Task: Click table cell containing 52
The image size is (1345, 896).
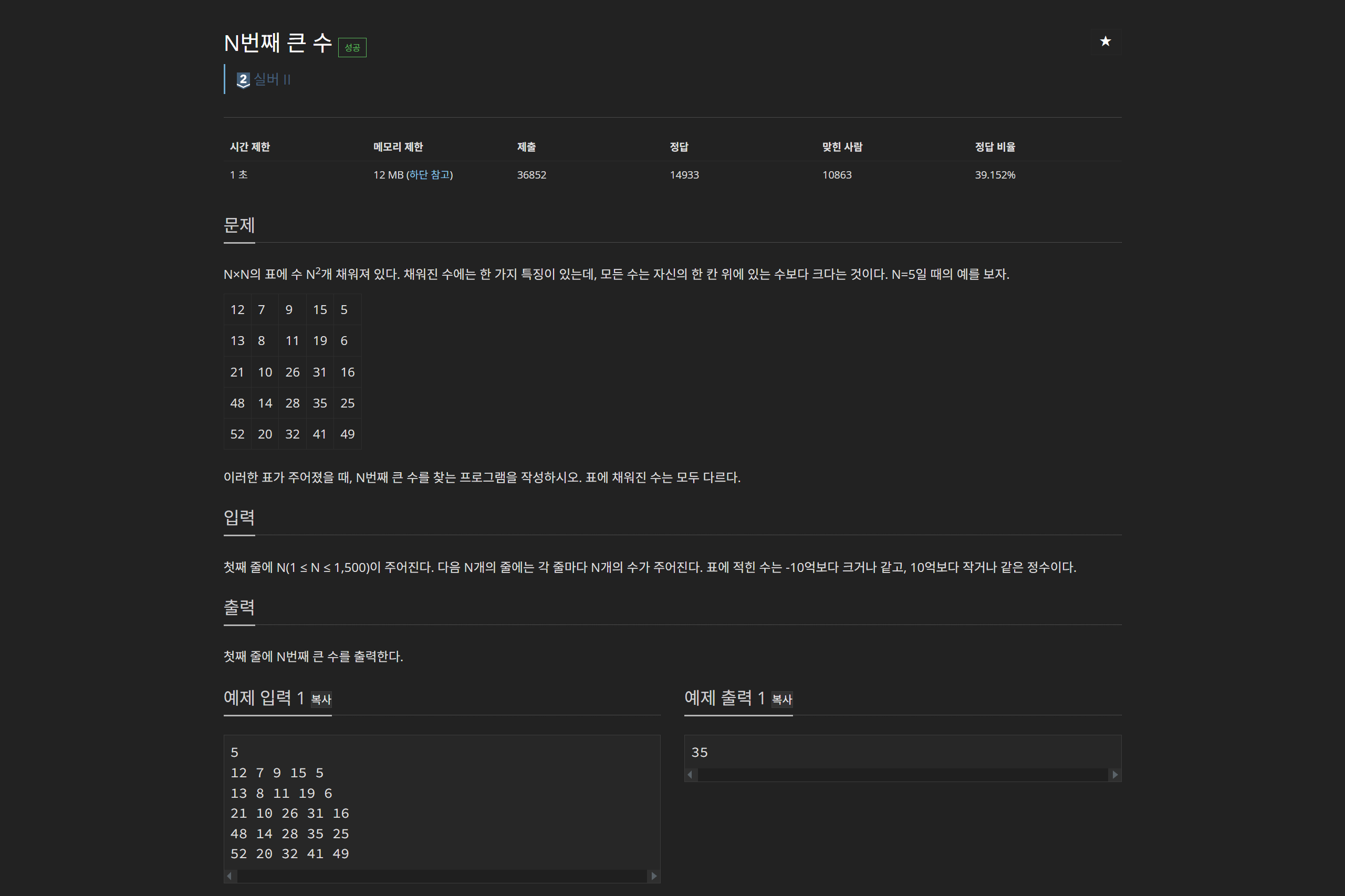Action: coord(237,434)
